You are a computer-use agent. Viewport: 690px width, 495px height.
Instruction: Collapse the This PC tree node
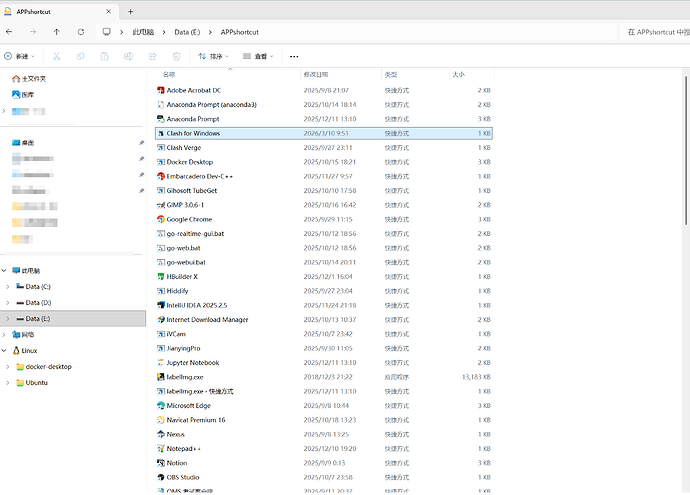coord(4,271)
